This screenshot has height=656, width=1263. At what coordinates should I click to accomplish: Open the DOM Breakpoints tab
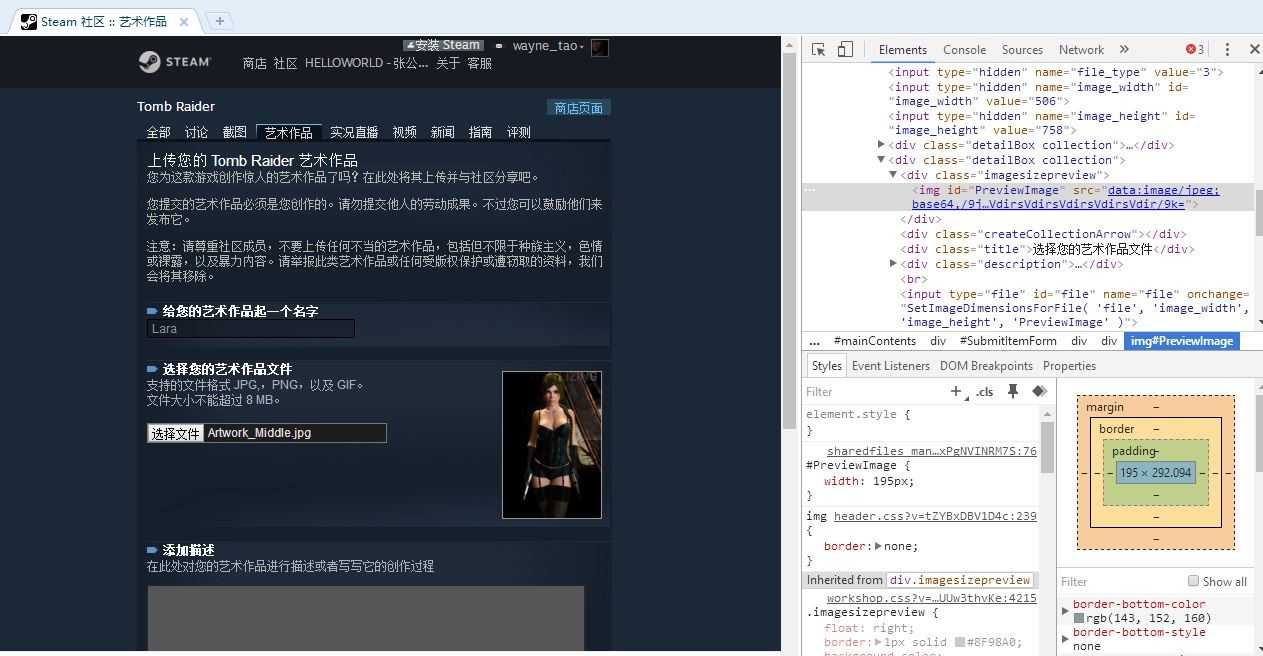point(986,366)
